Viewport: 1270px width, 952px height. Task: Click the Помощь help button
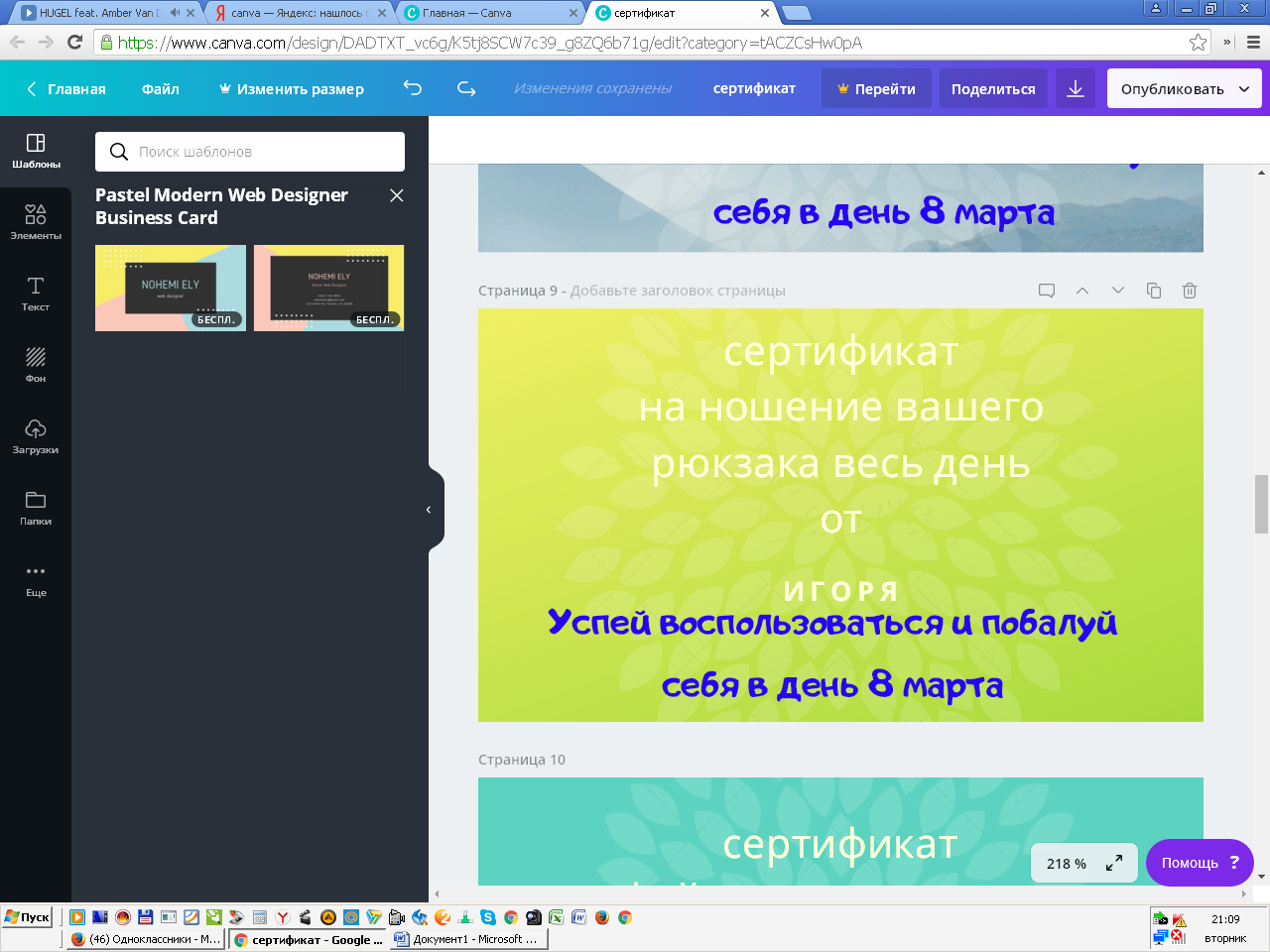tap(1200, 863)
